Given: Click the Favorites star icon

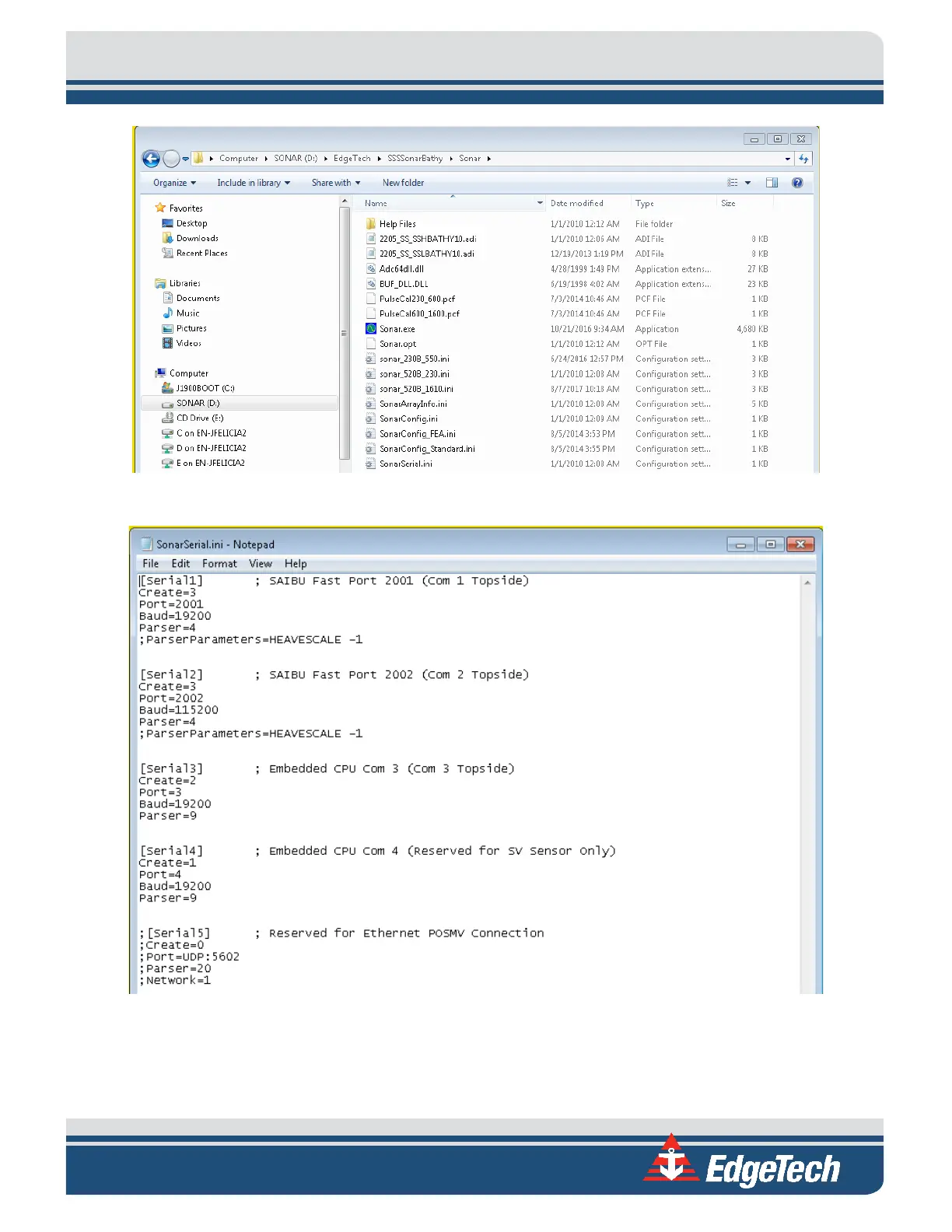Looking at the screenshot, I should pos(160,208).
